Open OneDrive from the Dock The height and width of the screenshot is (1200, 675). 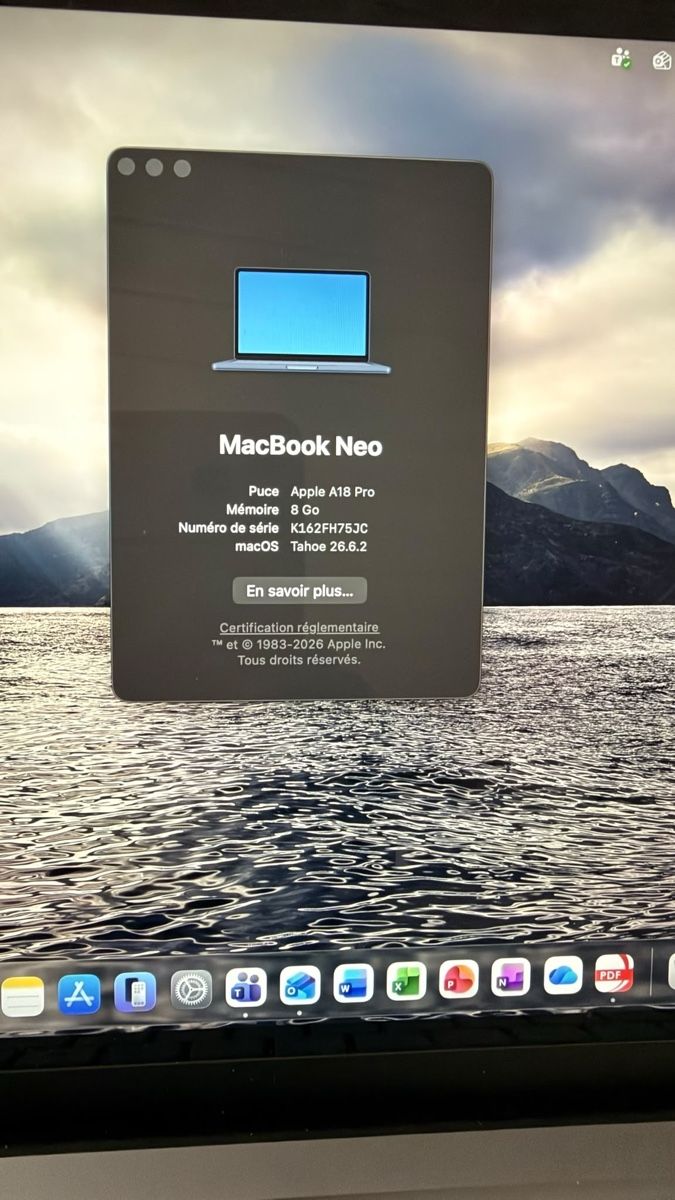pos(563,975)
